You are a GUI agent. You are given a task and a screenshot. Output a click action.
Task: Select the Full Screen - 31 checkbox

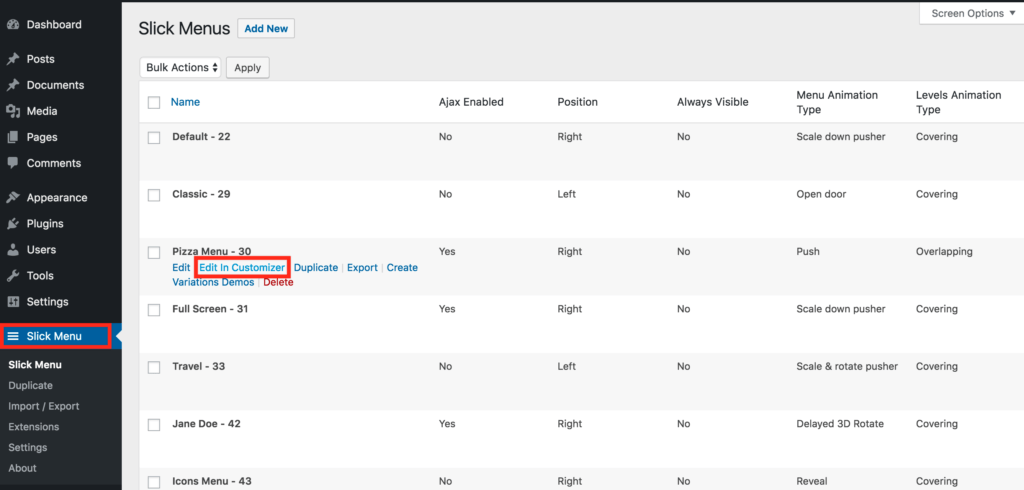(154, 310)
